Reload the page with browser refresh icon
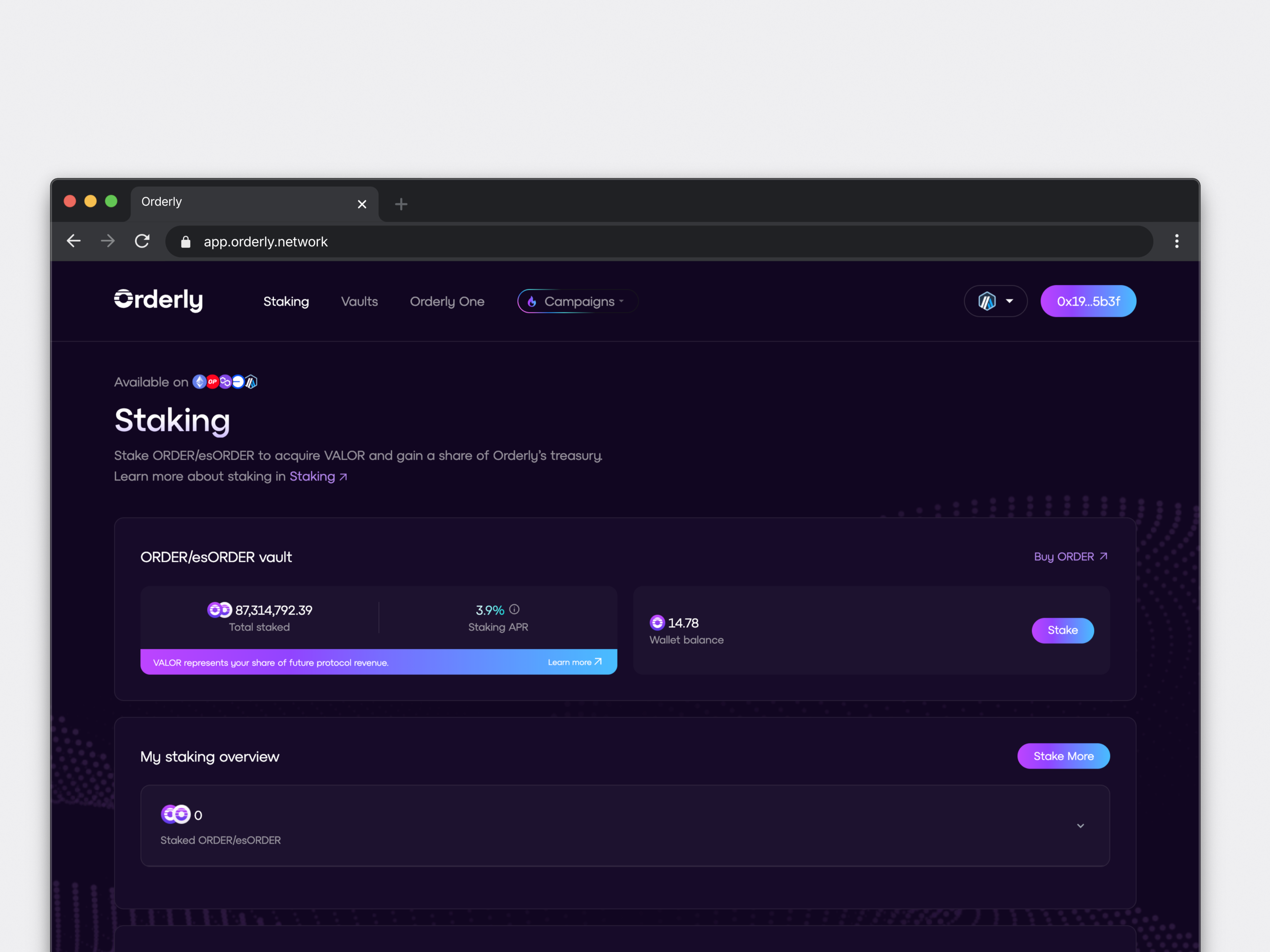This screenshot has height=952, width=1270. coord(143,241)
